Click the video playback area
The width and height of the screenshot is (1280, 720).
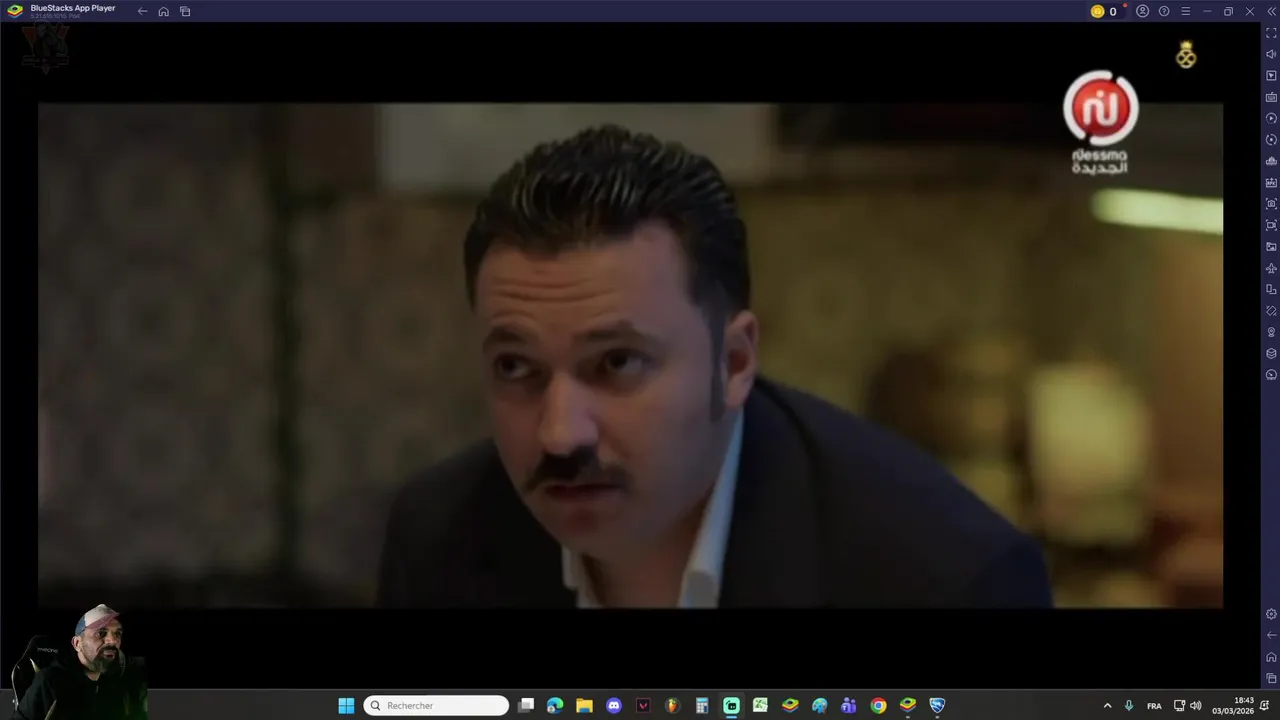630,355
